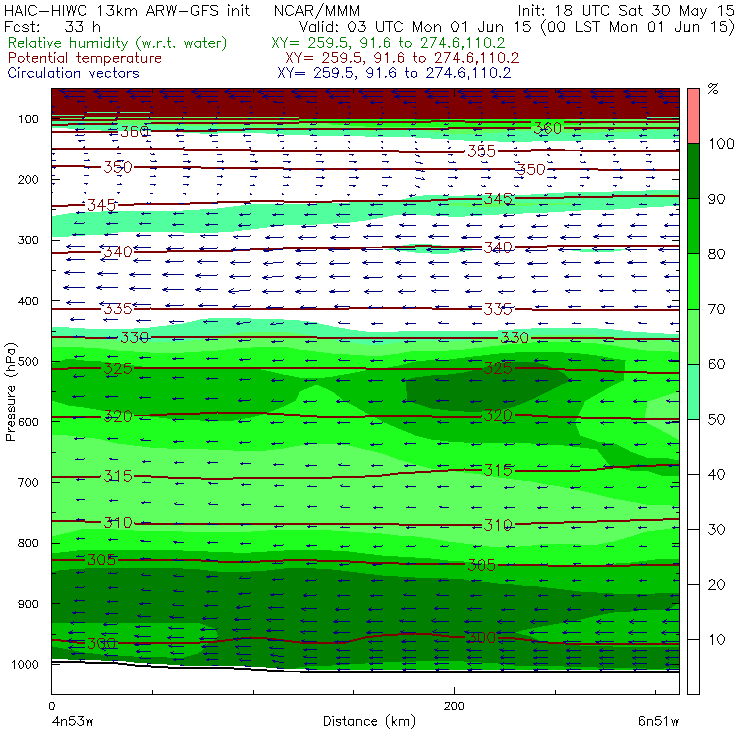Click the green XY coordinates line

[388, 43]
